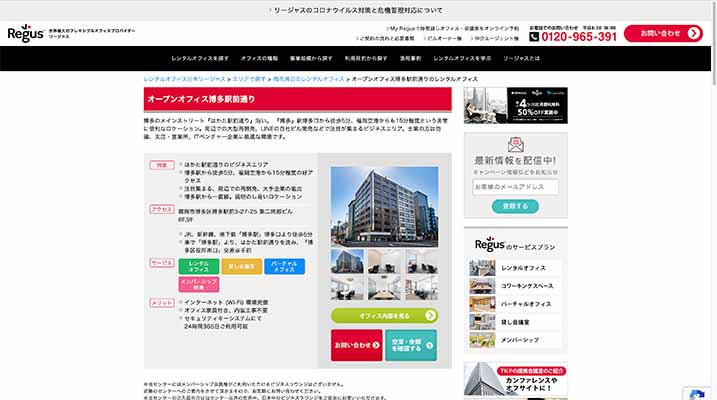
Task: Click the phone icon beside 0120-965-391
Action: [534, 37]
